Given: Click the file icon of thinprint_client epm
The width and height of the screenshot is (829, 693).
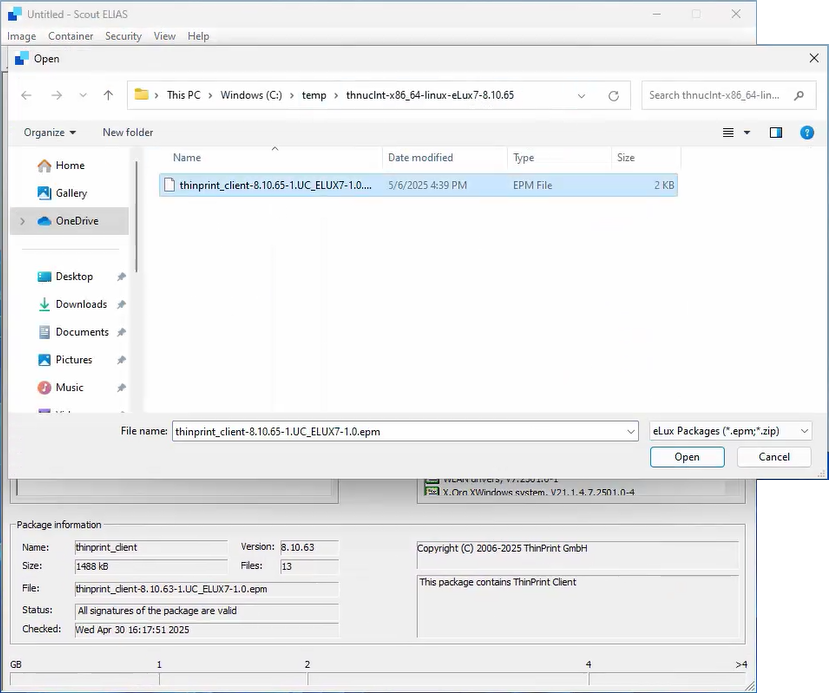Looking at the screenshot, I should 169,185.
